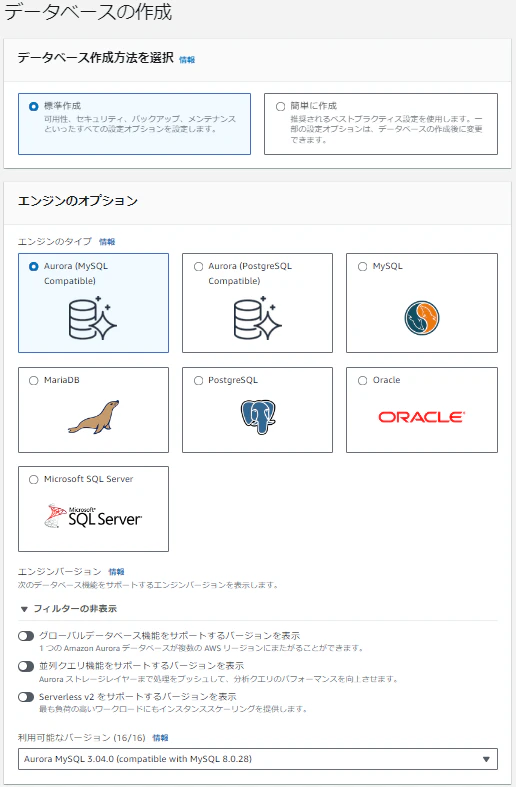The image size is (516, 787).
Task: Select the MariaDB engine radio button
Action: tap(34, 380)
